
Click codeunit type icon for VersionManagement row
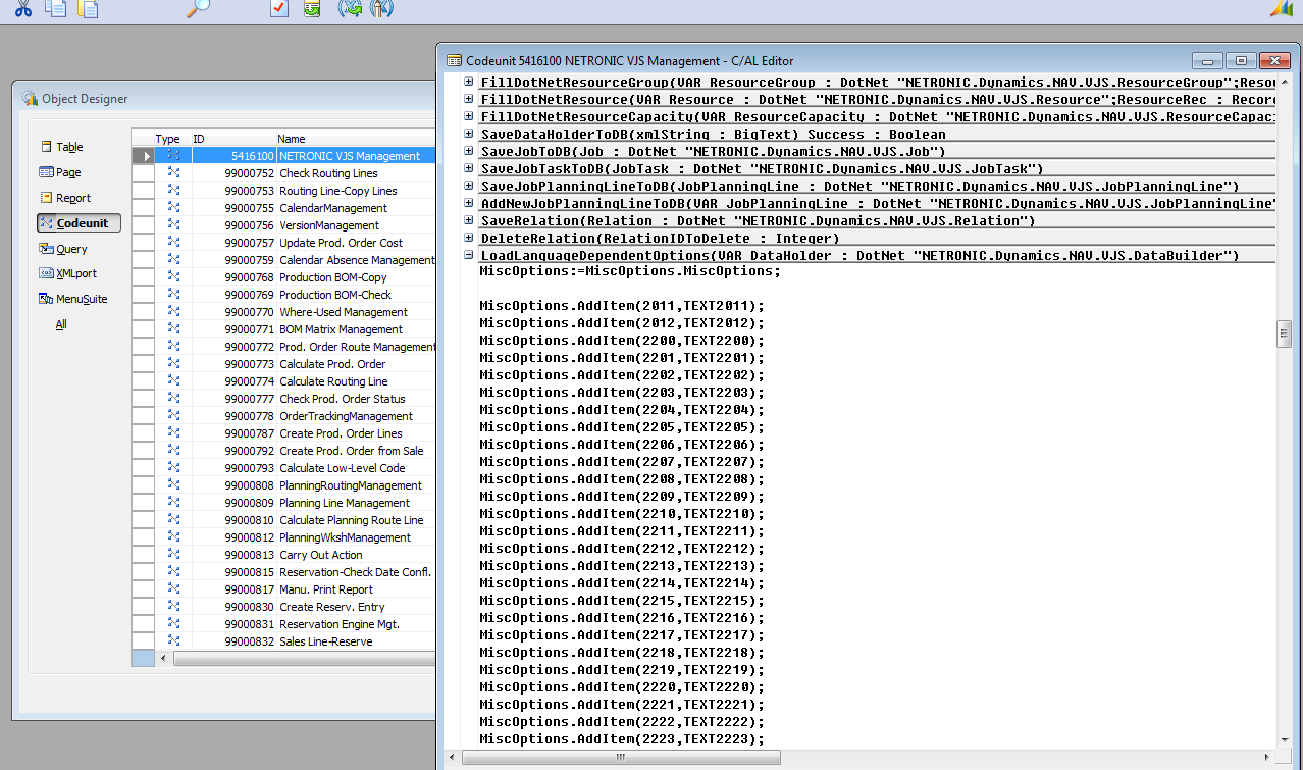173,225
